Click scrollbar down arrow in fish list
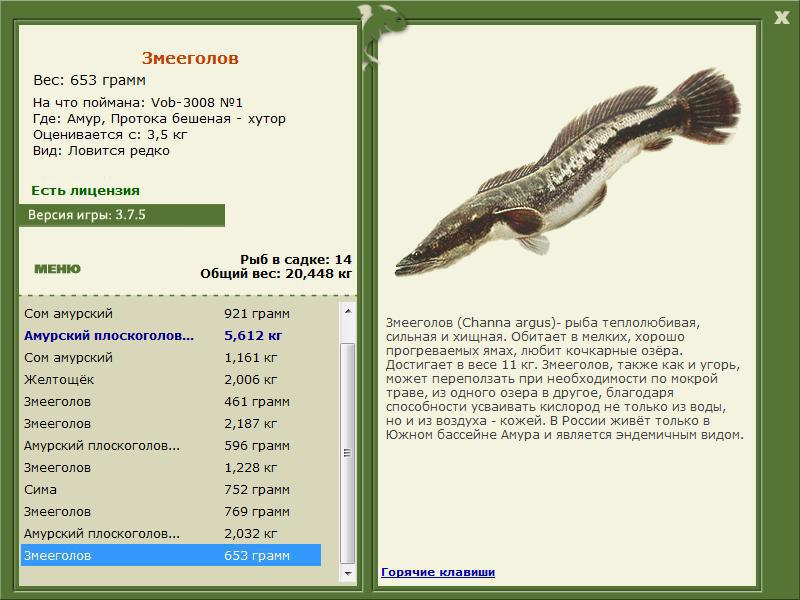The width and height of the screenshot is (800, 600). [x=347, y=573]
